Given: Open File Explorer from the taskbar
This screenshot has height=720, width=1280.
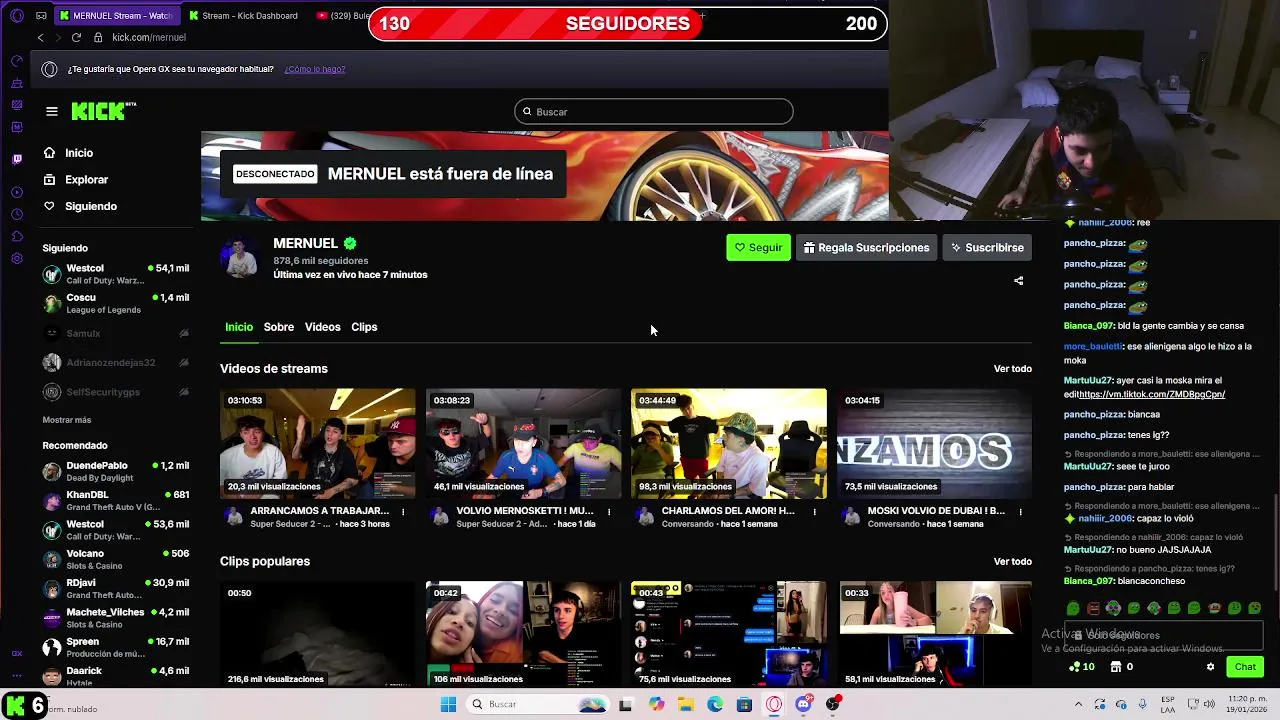Looking at the screenshot, I should 686,704.
